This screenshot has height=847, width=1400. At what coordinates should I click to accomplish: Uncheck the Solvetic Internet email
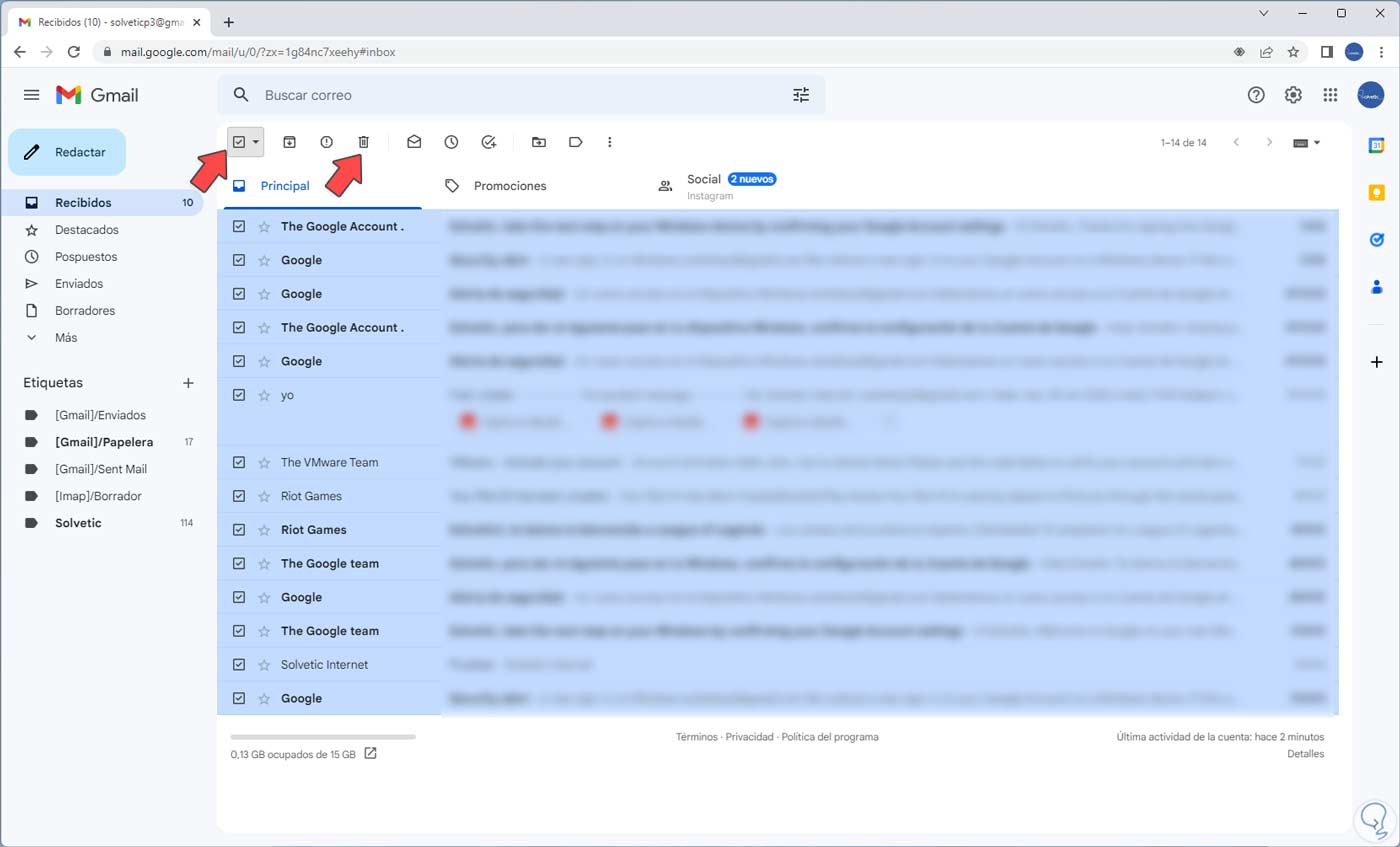[x=238, y=665]
